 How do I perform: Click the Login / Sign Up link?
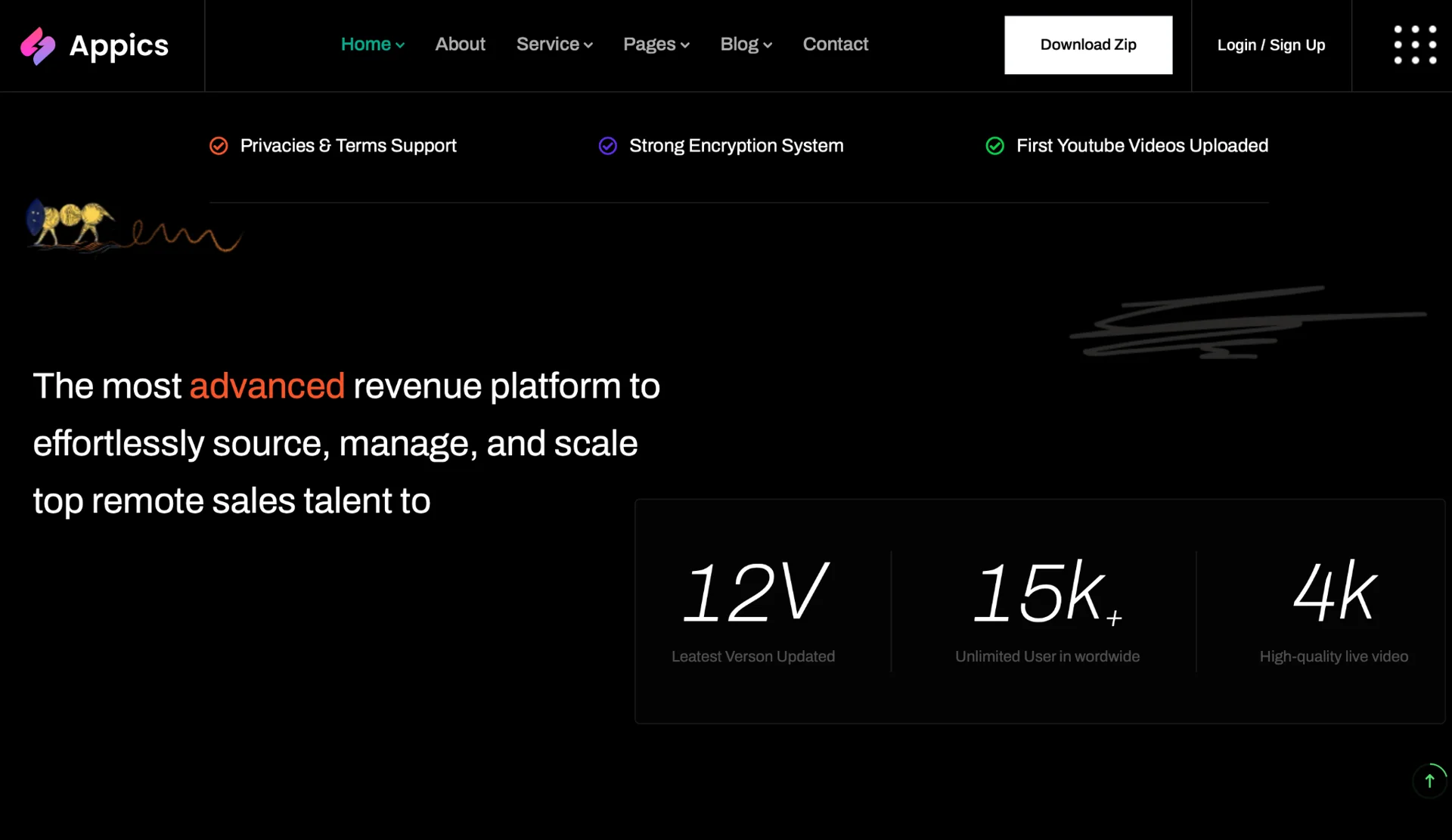pos(1270,45)
